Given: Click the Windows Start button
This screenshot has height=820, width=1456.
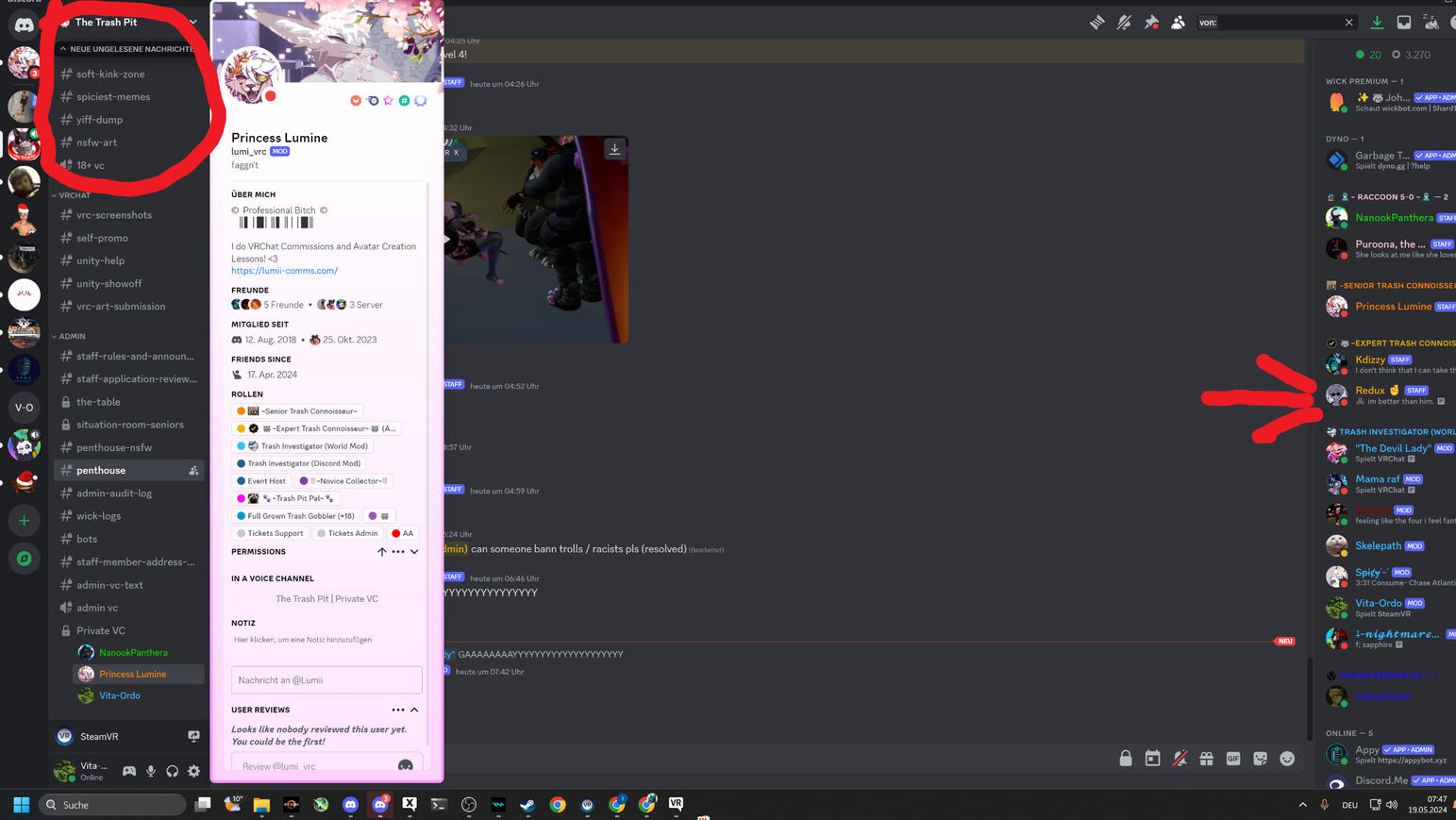Looking at the screenshot, I should (21, 805).
